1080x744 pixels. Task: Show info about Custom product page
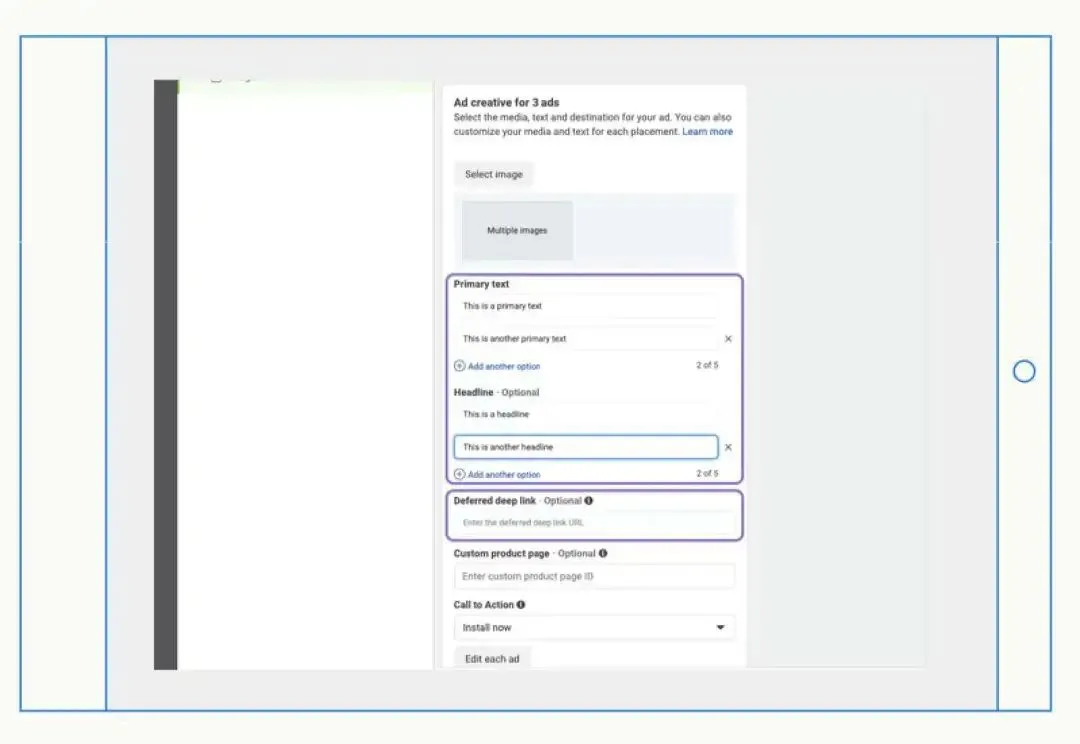[603, 553]
